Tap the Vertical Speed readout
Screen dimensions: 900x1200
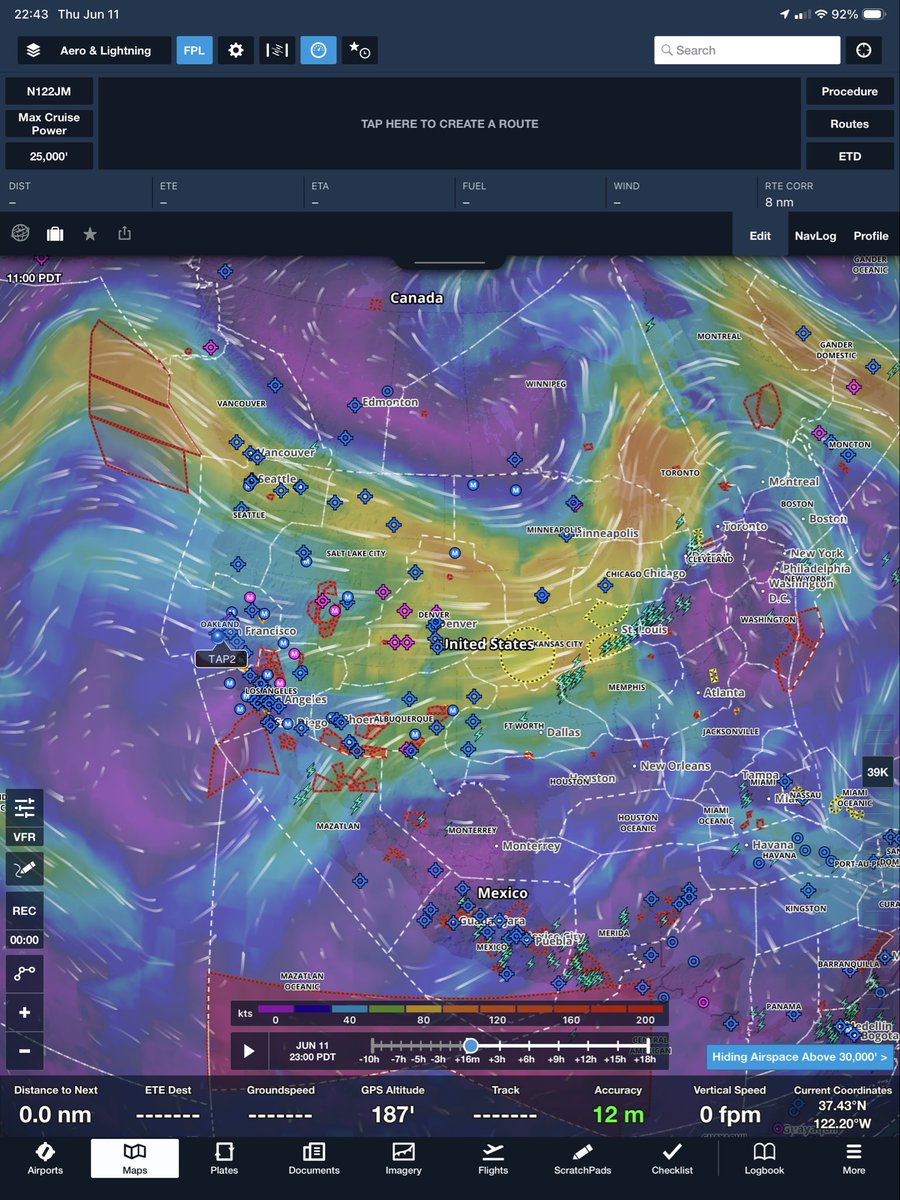pos(730,1104)
